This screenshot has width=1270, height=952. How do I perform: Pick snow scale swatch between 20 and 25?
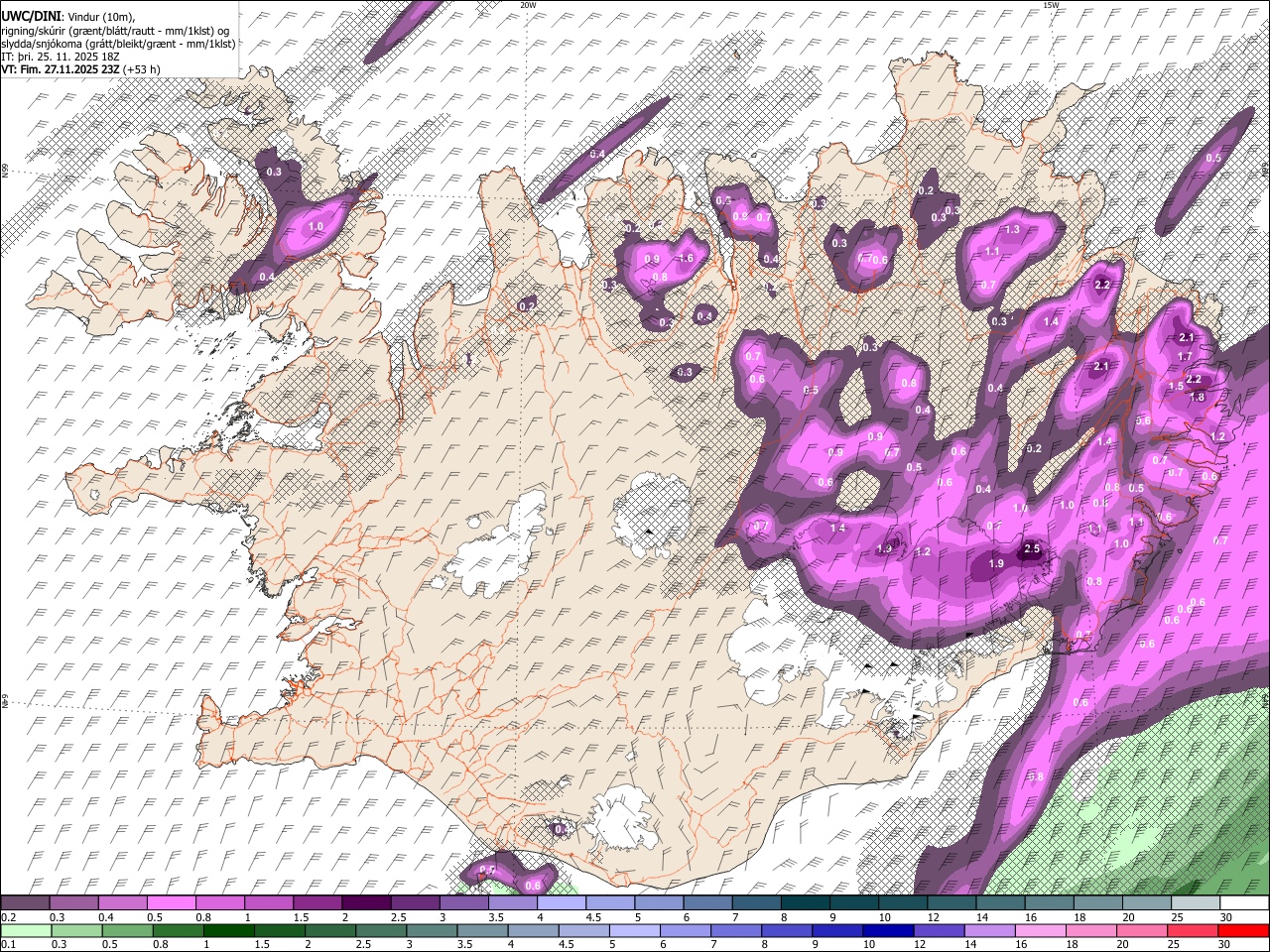coord(1148,902)
